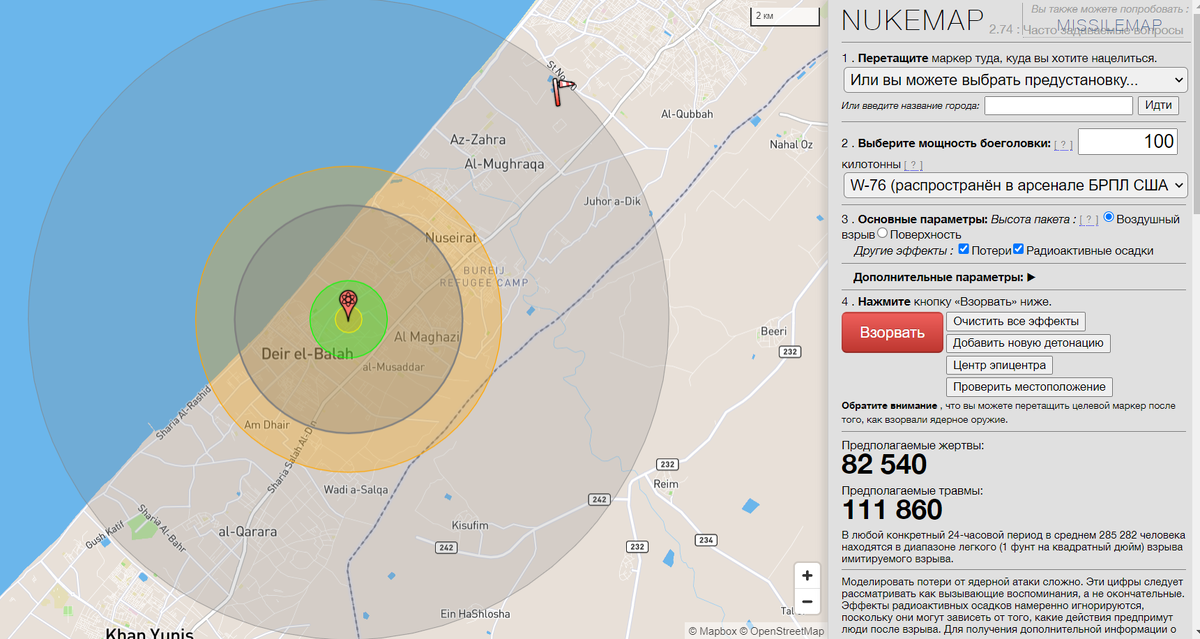The image size is (1200, 639).
Task: Focus the city name input field
Action: pos(1059,105)
